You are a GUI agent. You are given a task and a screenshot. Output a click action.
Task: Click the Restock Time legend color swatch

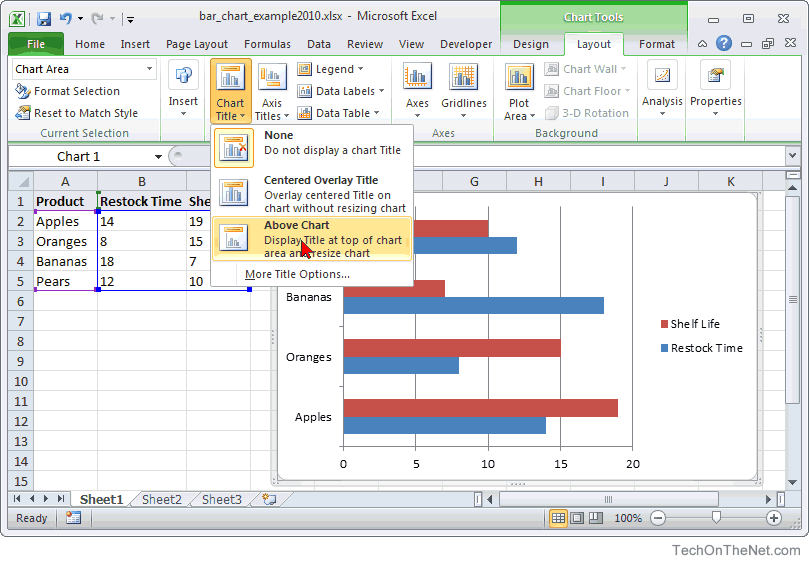[x=665, y=348]
